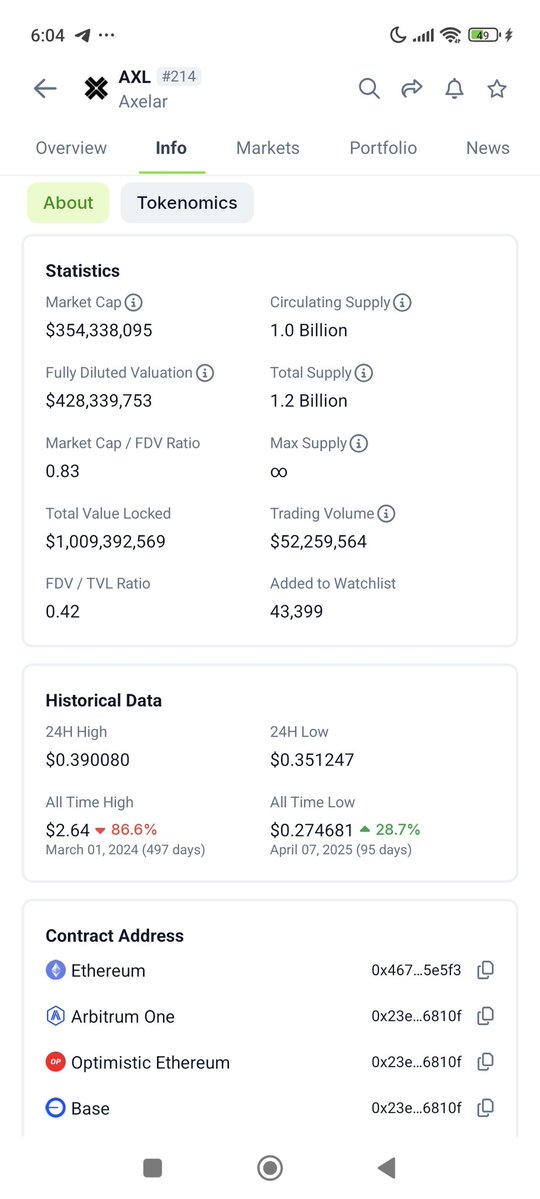Select the Info tab
Screen dimensions: 540x1199
click(x=171, y=148)
